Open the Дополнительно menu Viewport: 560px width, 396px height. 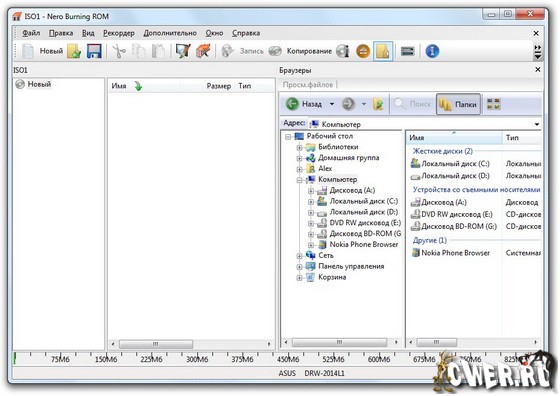(170, 33)
